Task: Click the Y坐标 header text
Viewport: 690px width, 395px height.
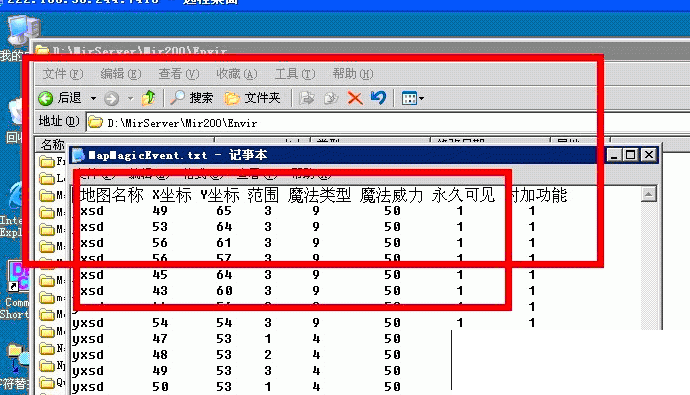Action: [220, 195]
